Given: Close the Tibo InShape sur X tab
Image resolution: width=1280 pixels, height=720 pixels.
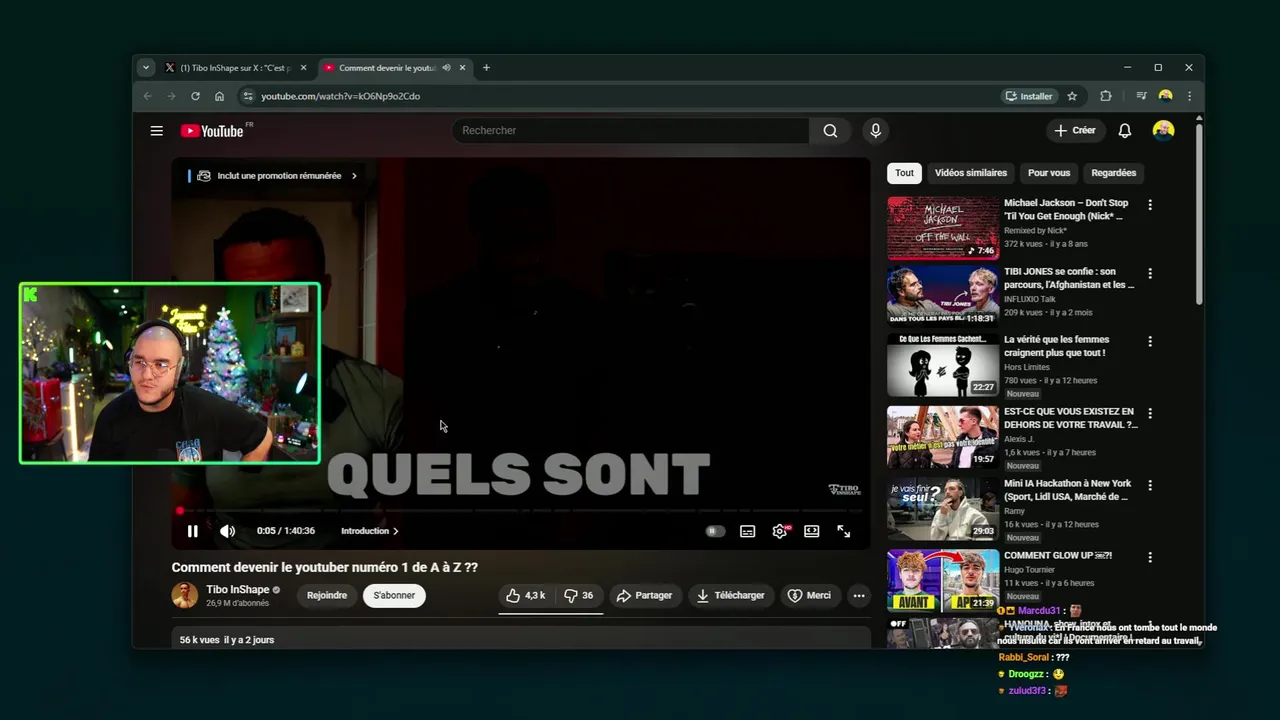Looking at the screenshot, I should pos(303,68).
